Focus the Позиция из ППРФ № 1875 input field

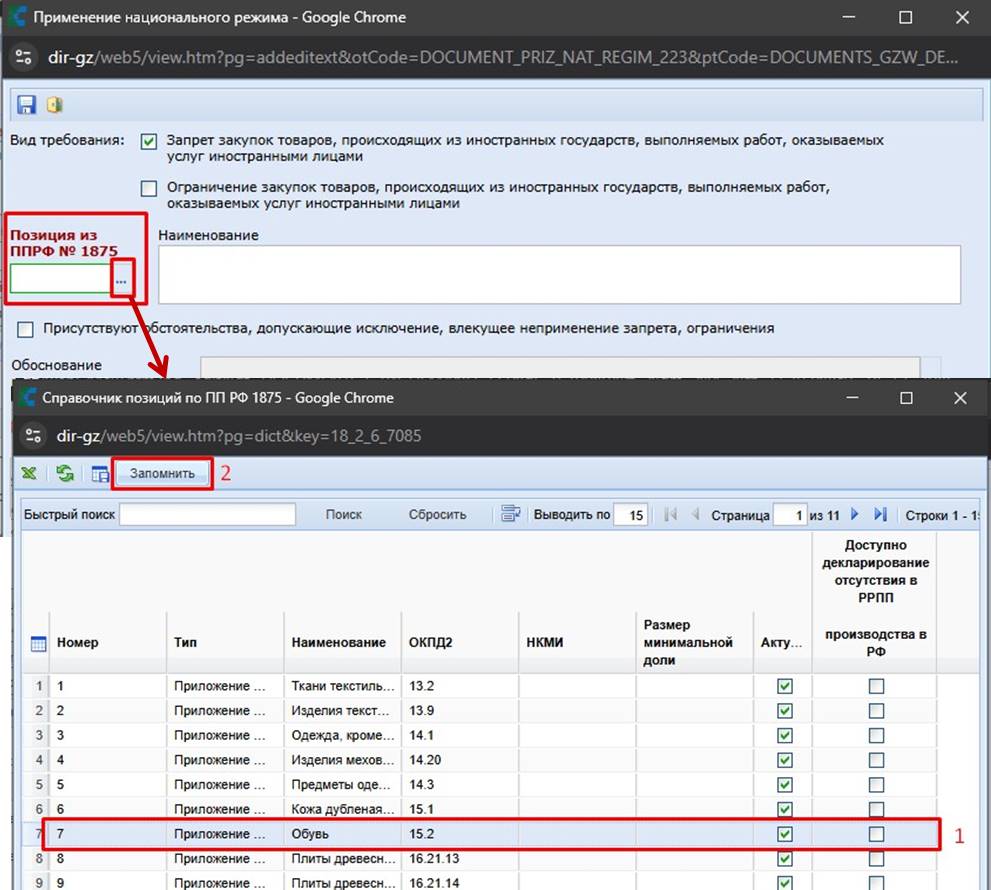pos(61,279)
